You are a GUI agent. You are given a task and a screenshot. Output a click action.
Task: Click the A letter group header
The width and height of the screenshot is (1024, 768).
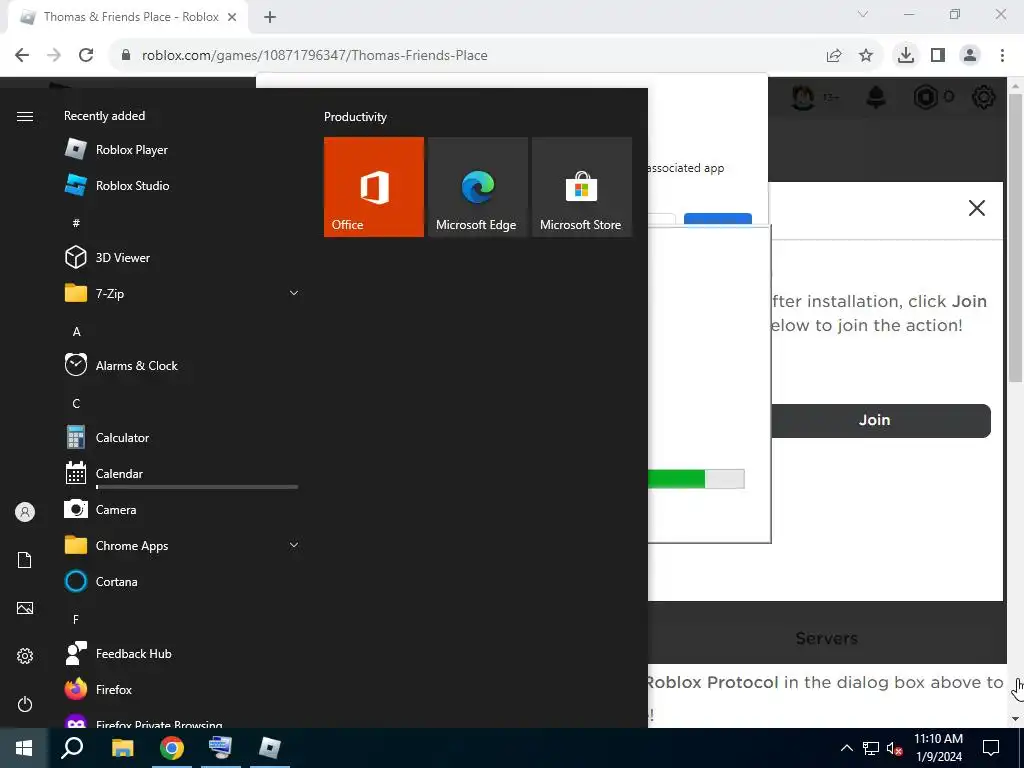76,332
